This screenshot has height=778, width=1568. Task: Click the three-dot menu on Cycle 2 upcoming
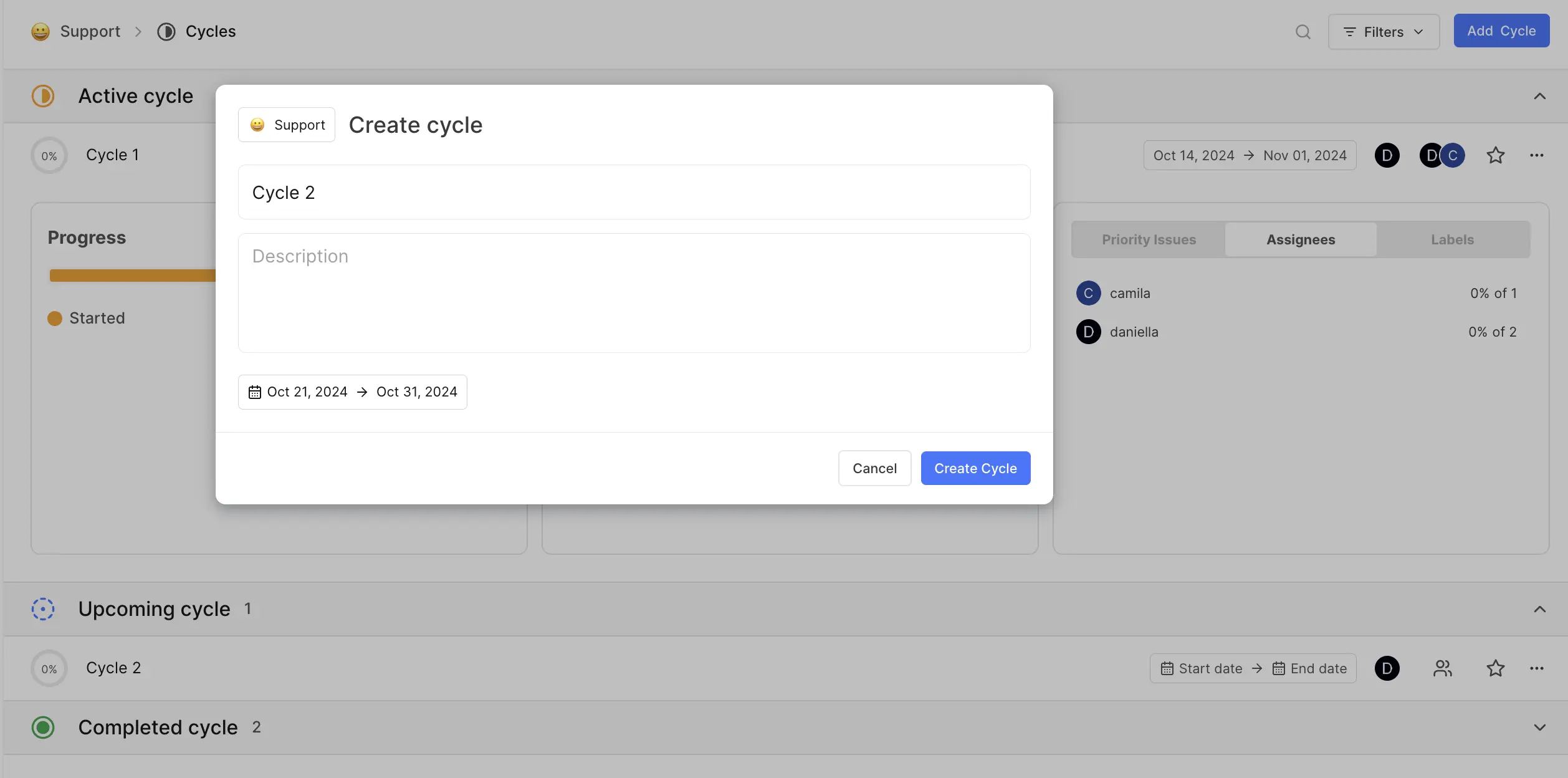tap(1537, 668)
